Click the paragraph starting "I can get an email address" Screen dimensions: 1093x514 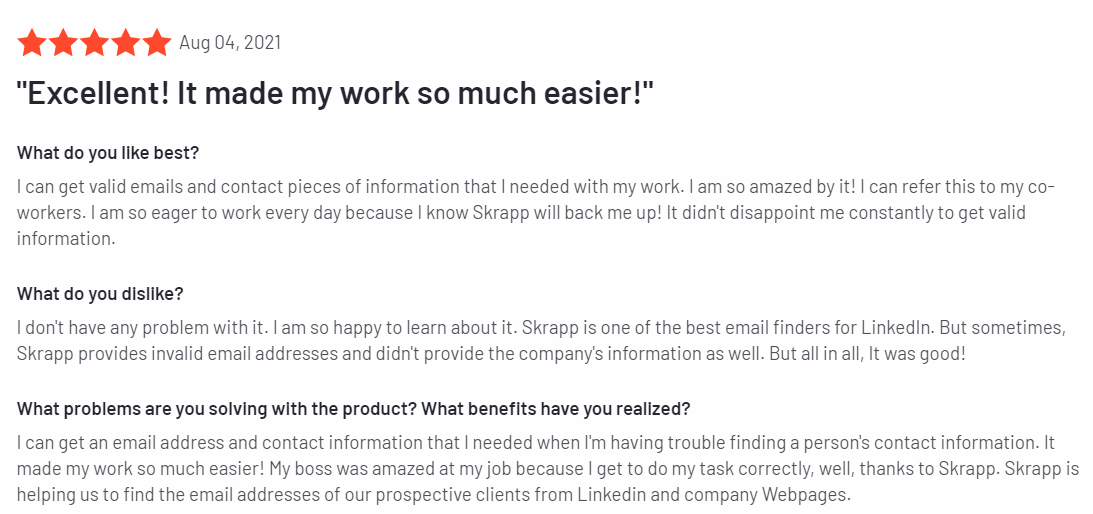(x=548, y=469)
